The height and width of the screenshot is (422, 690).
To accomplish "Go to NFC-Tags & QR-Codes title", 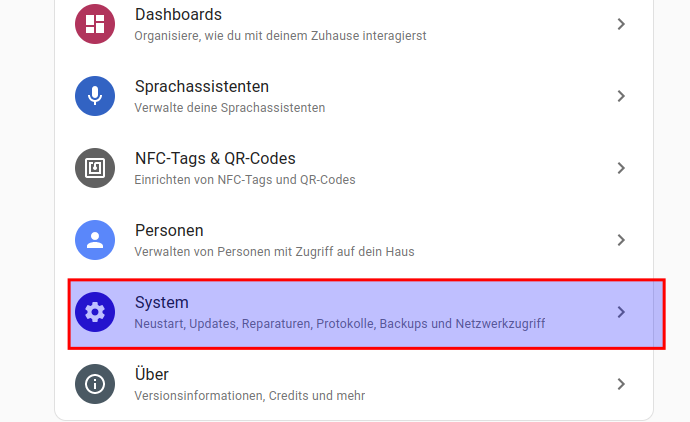I will pyautogui.click(x=215, y=159).
